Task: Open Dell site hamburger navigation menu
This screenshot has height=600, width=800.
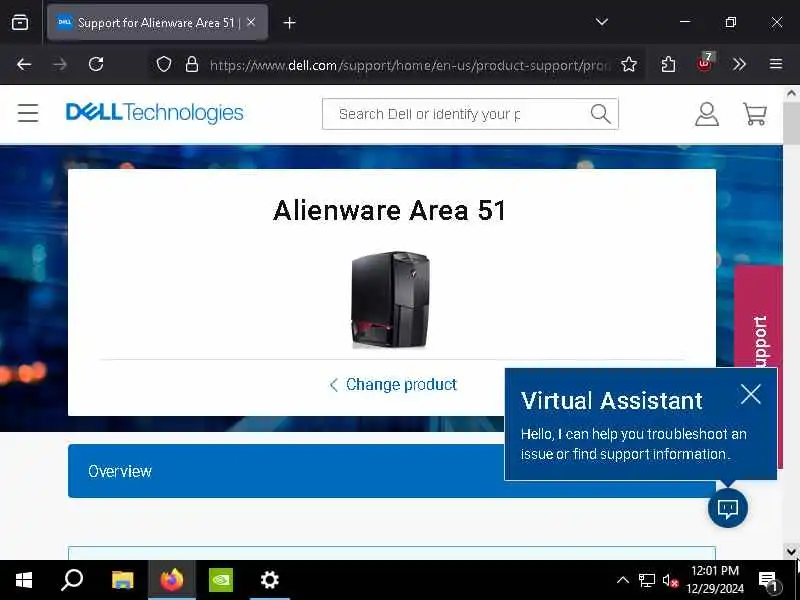Action: (x=28, y=113)
